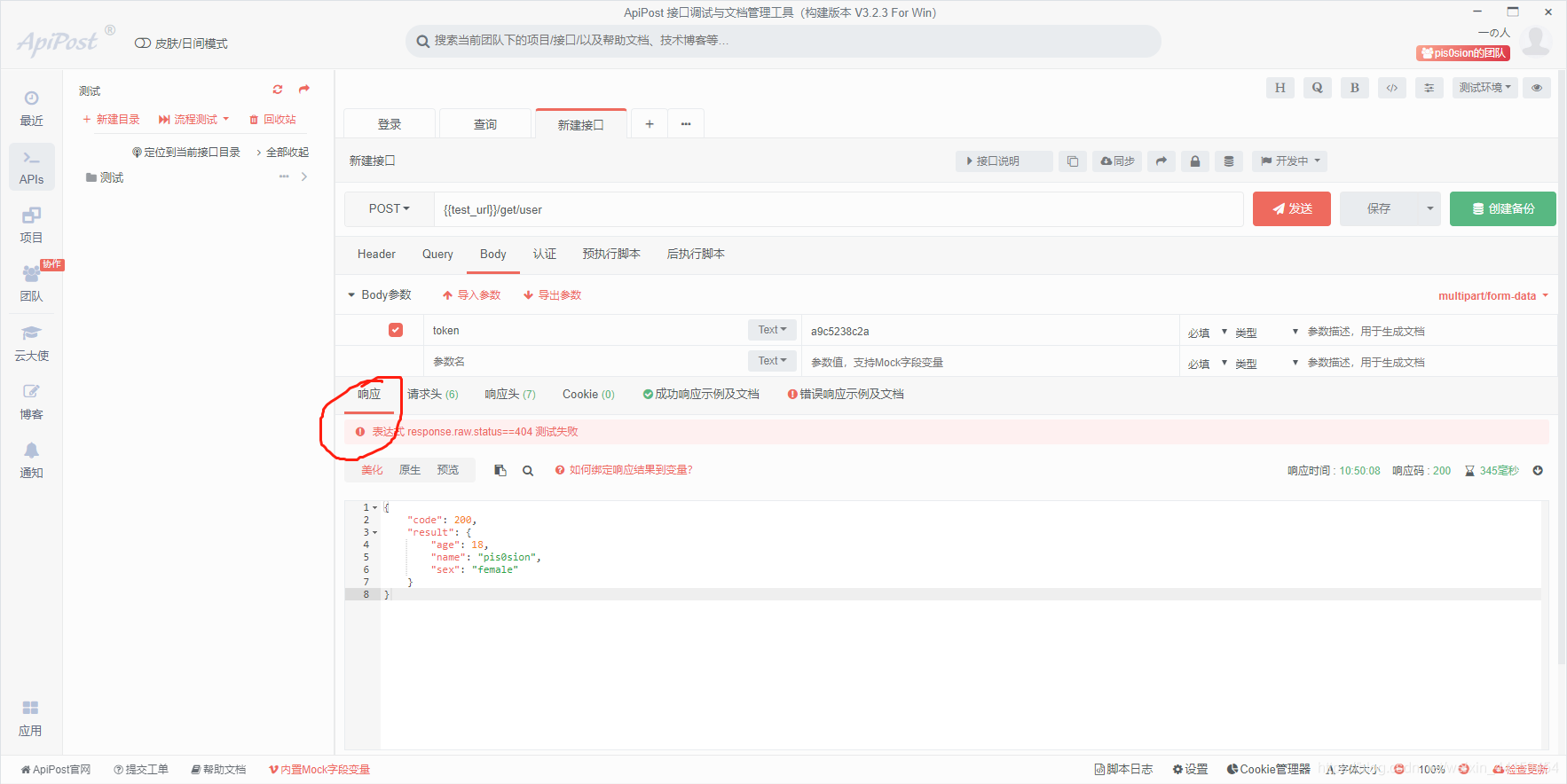Open the POST method dropdown

[x=390, y=209]
